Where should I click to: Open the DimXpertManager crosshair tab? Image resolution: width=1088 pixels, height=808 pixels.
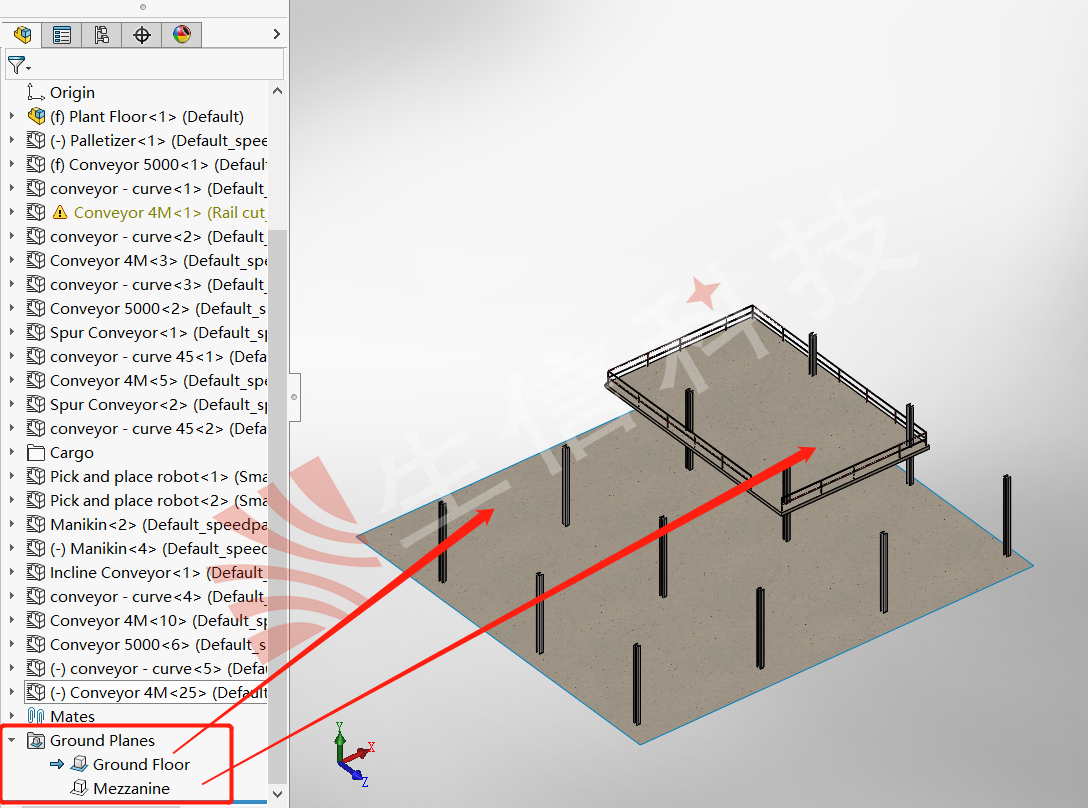142,35
